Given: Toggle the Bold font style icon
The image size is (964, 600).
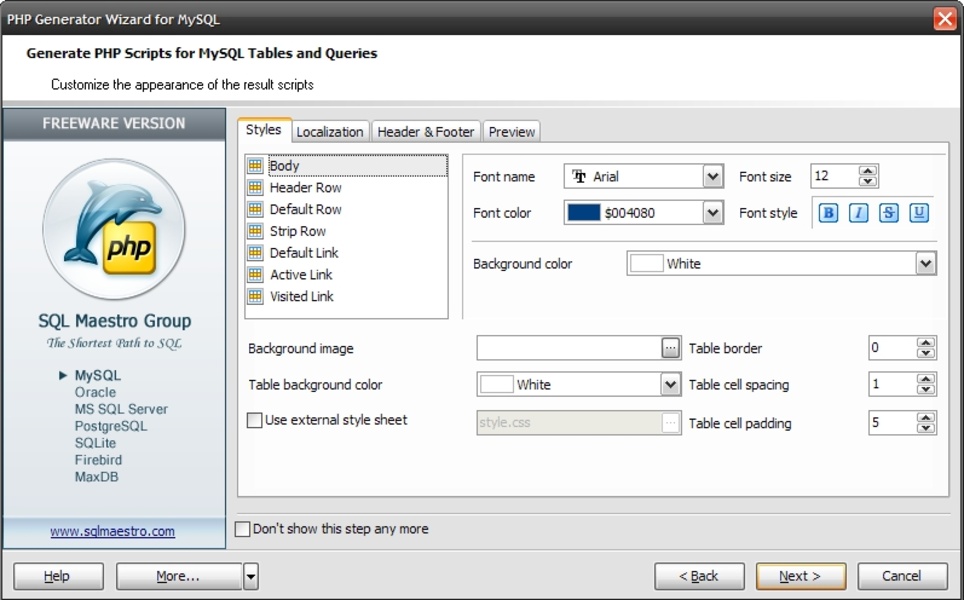Looking at the screenshot, I should 828,213.
